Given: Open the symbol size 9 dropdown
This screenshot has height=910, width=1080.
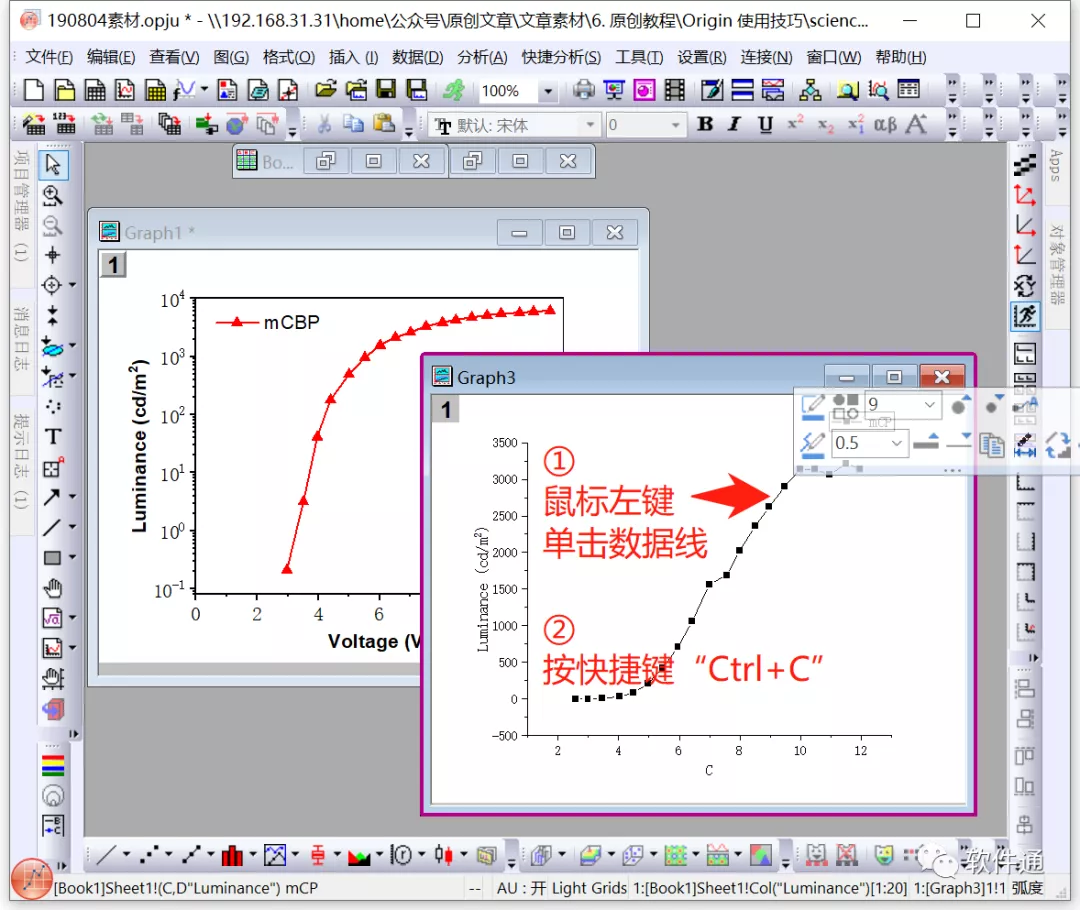Looking at the screenshot, I should (x=929, y=404).
